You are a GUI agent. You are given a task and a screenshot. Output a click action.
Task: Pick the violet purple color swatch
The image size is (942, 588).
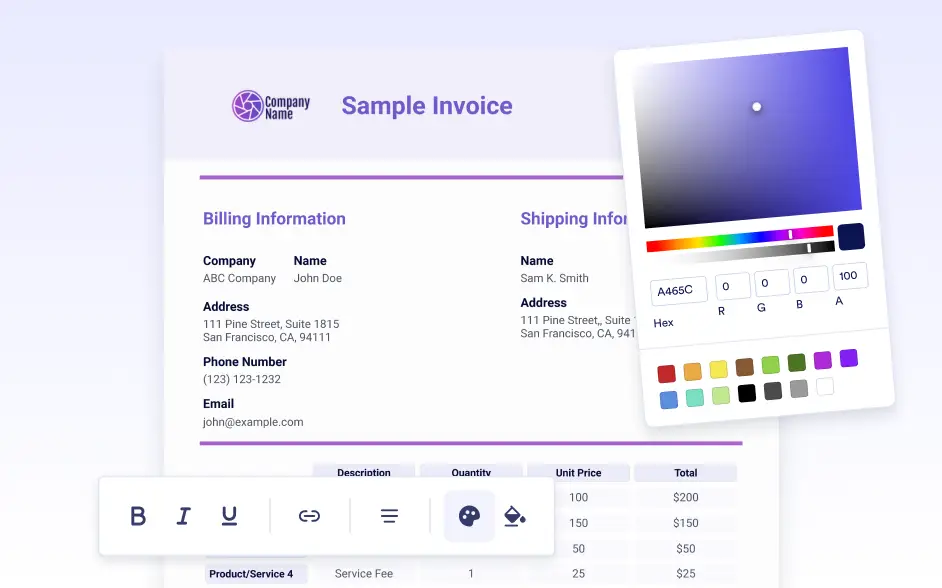[849, 358]
